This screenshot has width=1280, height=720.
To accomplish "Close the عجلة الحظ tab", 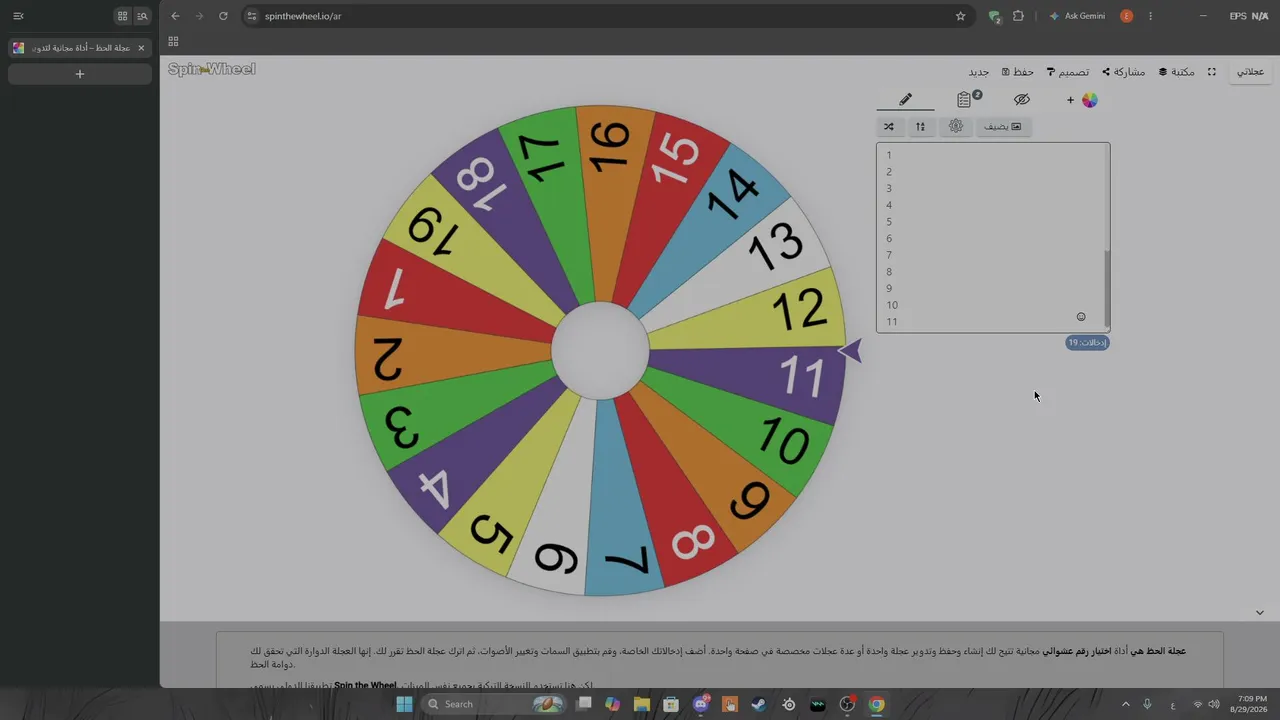I will (x=141, y=48).
